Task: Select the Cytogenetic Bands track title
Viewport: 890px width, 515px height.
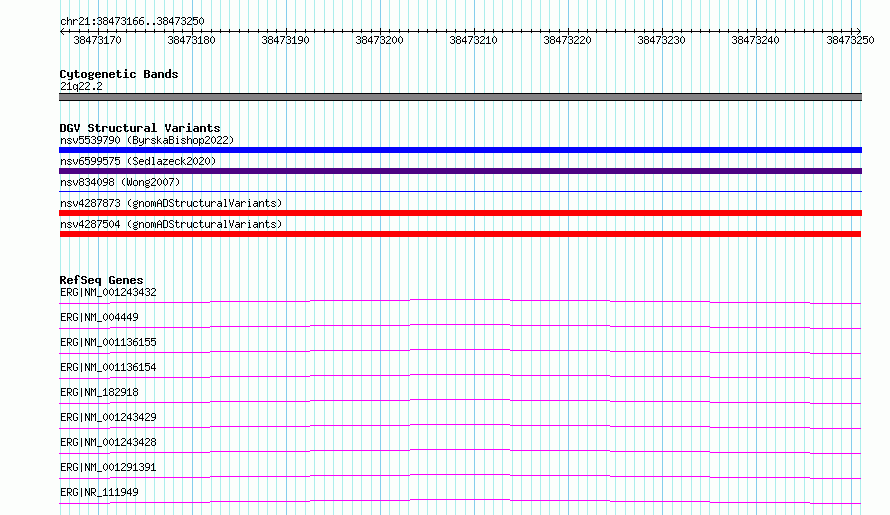Action: pos(119,74)
